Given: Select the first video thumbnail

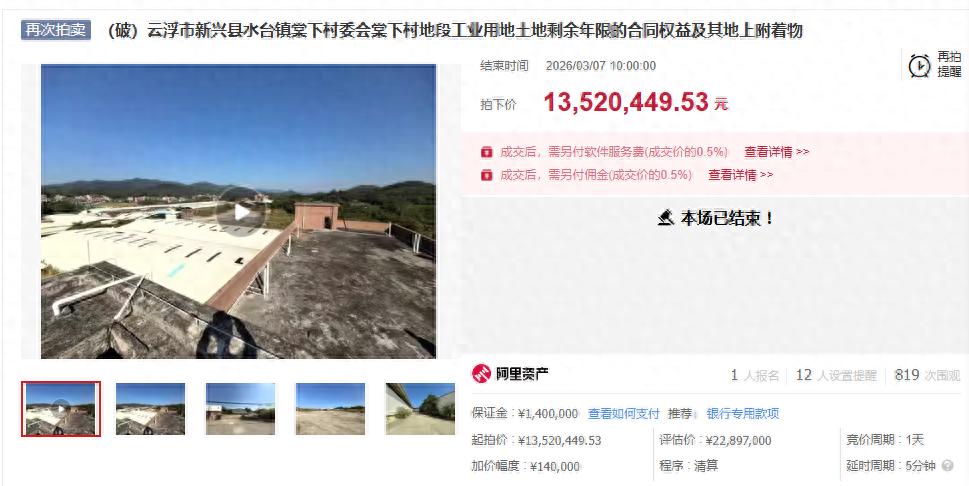Looking at the screenshot, I should pyautogui.click(x=61, y=409).
